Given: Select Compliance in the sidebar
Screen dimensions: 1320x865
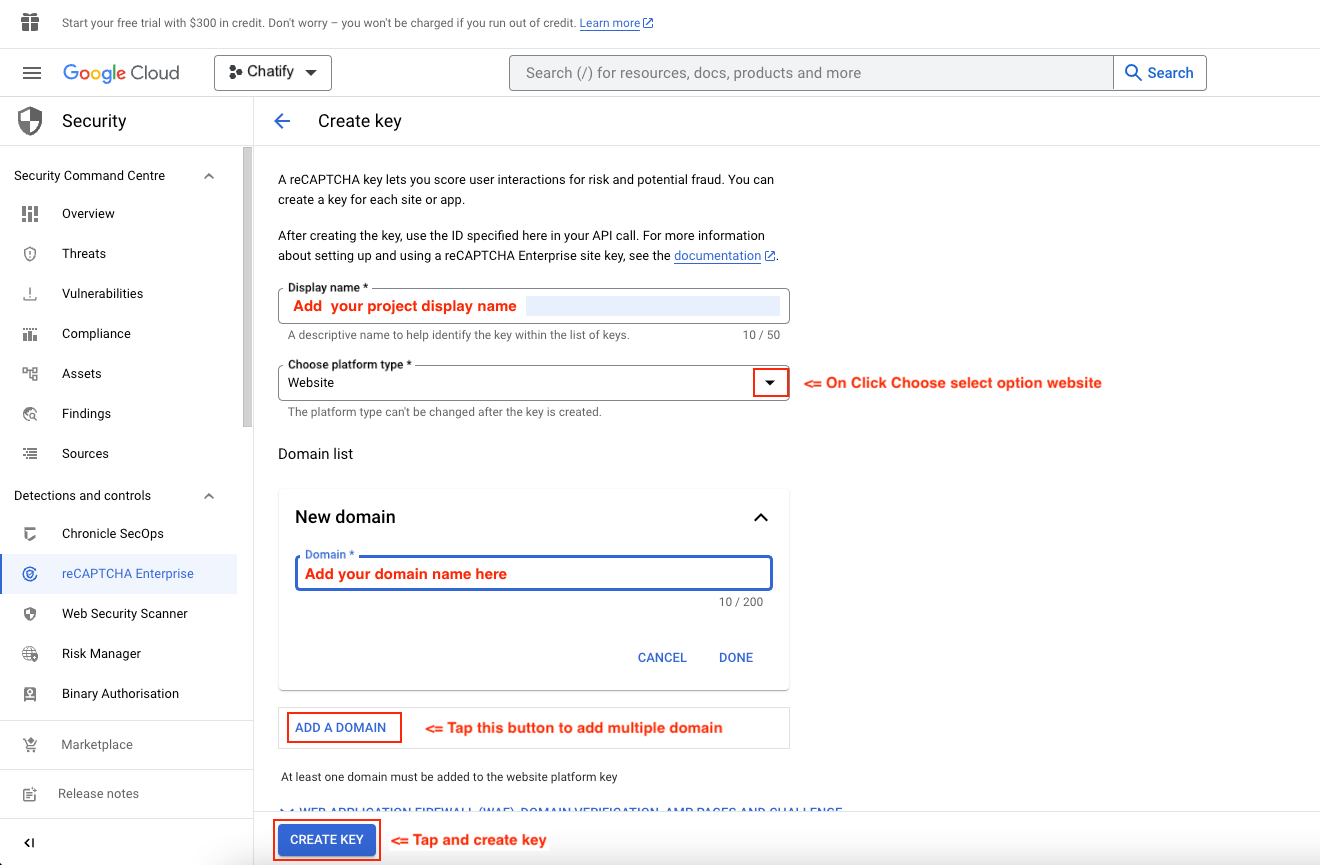Looking at the screenshot, I should coord(95,333).
